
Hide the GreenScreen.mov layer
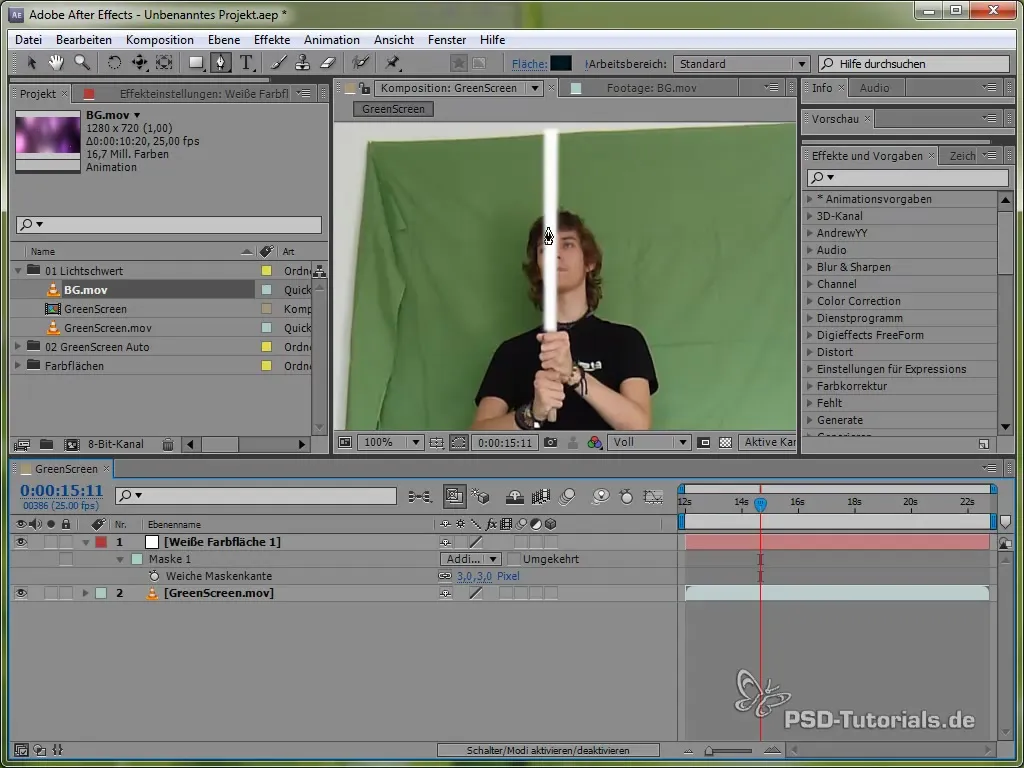(21, 593)
